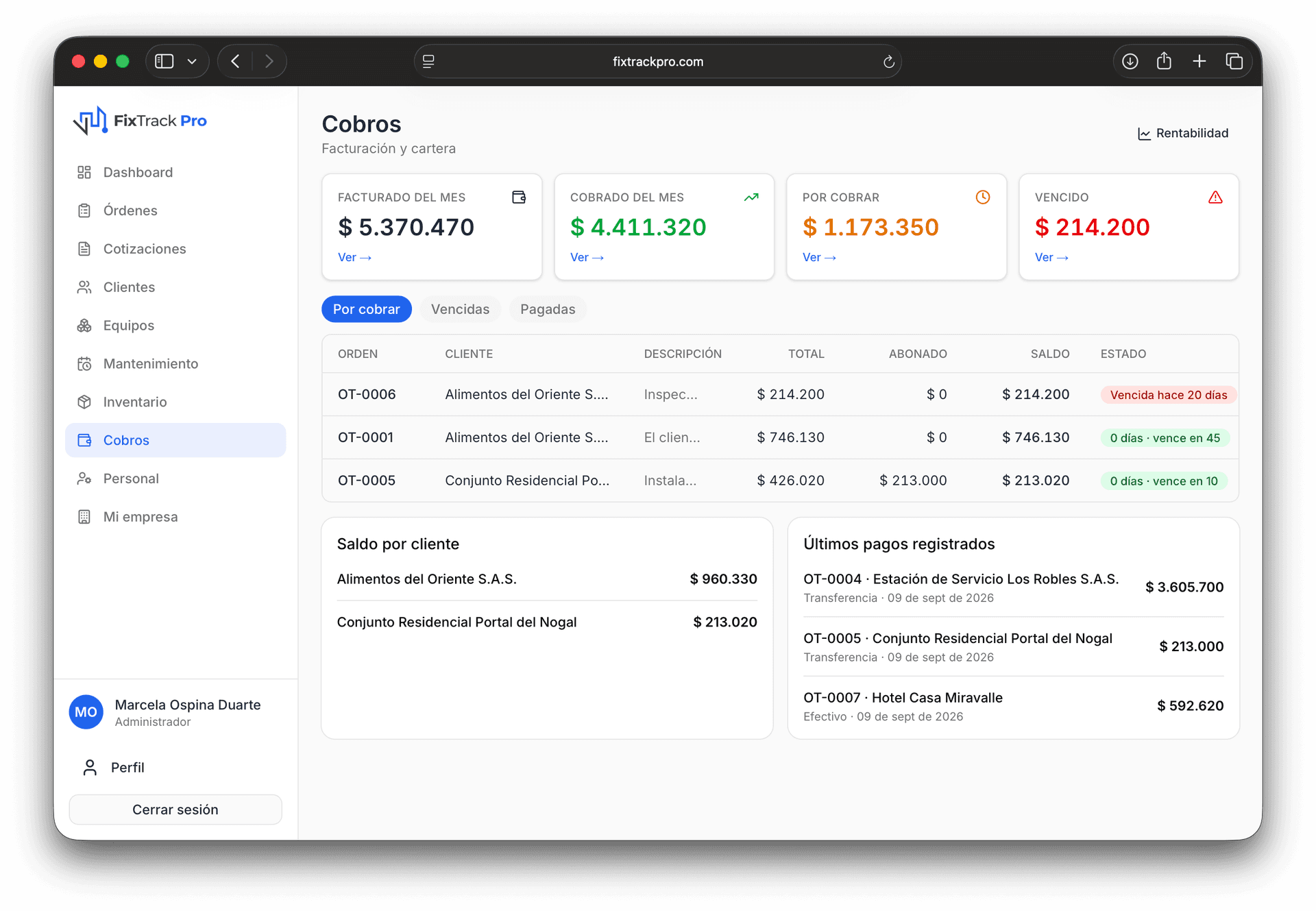Navigate to Mantenimiento

pos(175,364)
